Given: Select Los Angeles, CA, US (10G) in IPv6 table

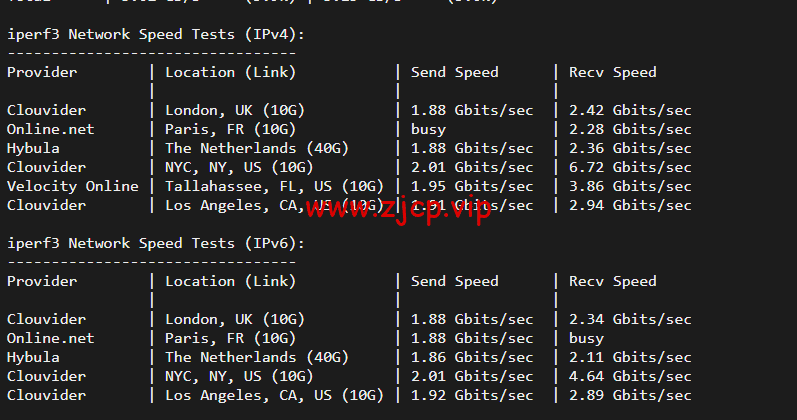Looking at the screenshot, I should (x=274, y=396).
